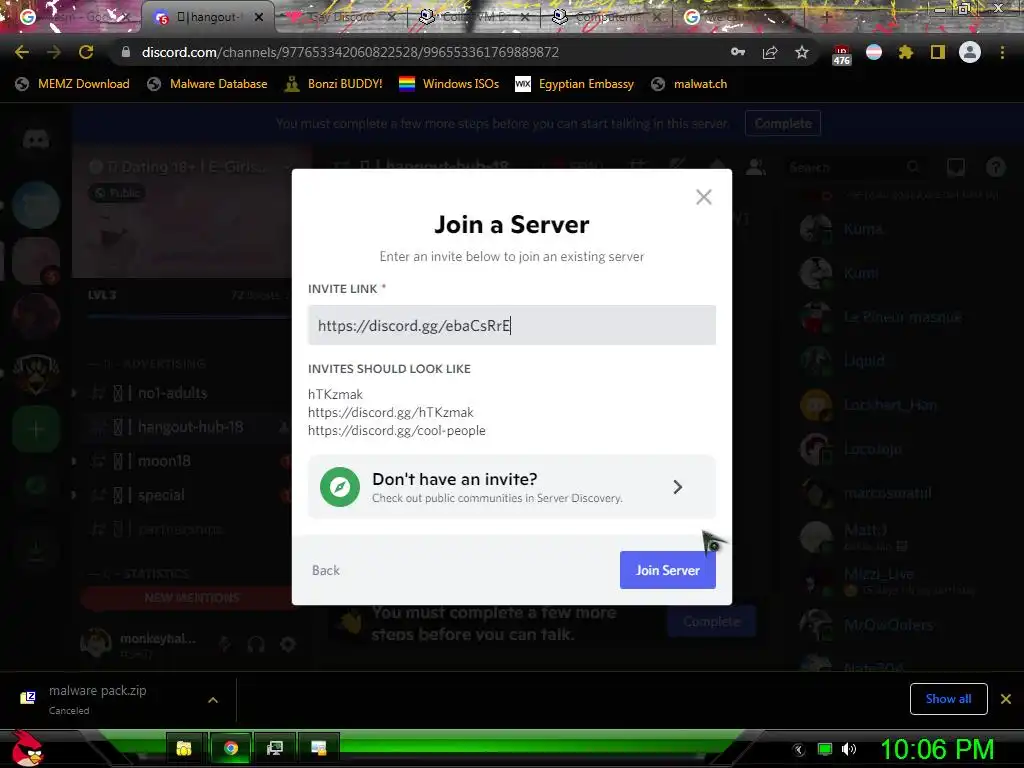The width and height of the screenshot is (1024, 768).
Task: Click the 10:06 PM clock
Action: [x=937, y=749]
